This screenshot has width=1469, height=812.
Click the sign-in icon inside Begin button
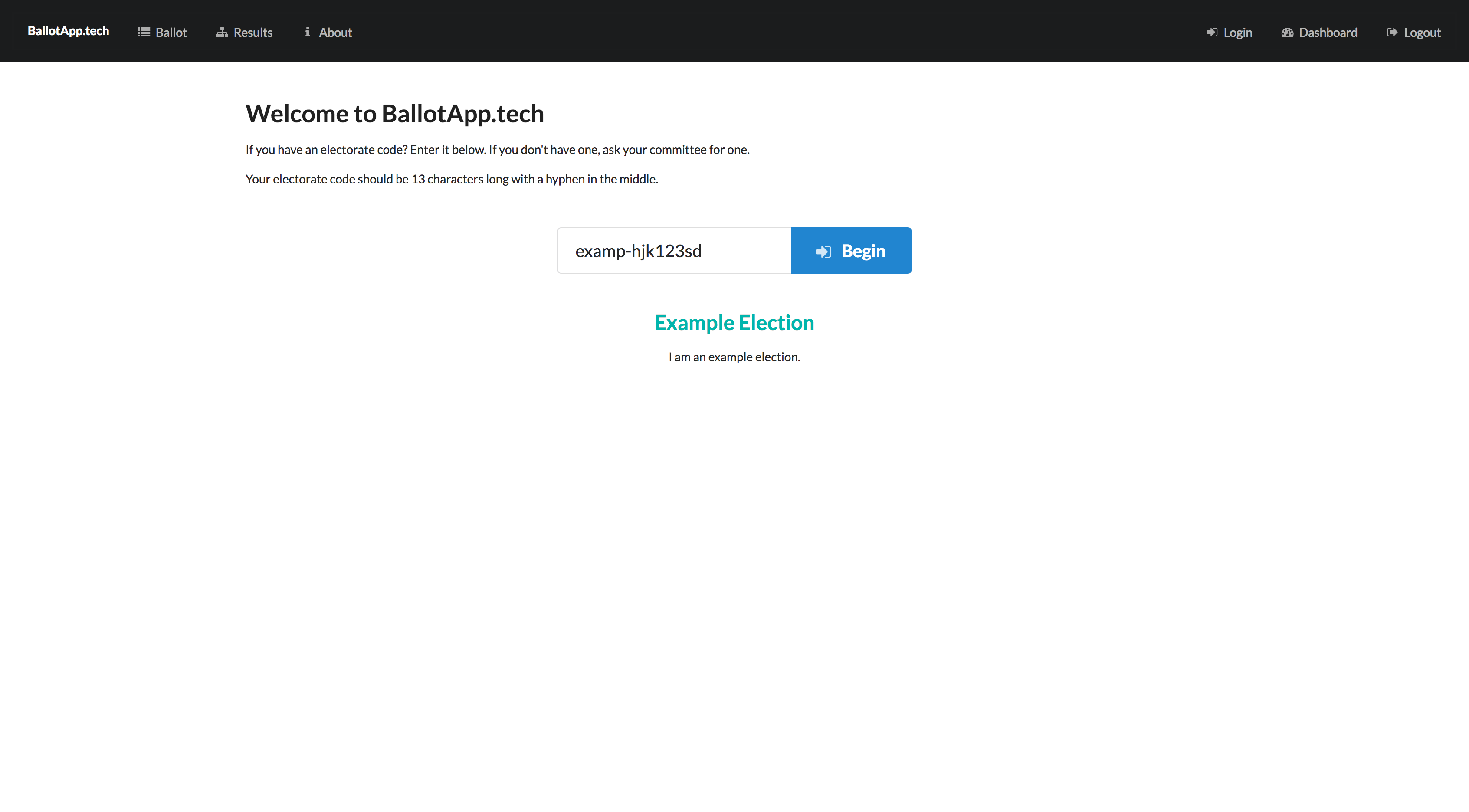(823, 252)
